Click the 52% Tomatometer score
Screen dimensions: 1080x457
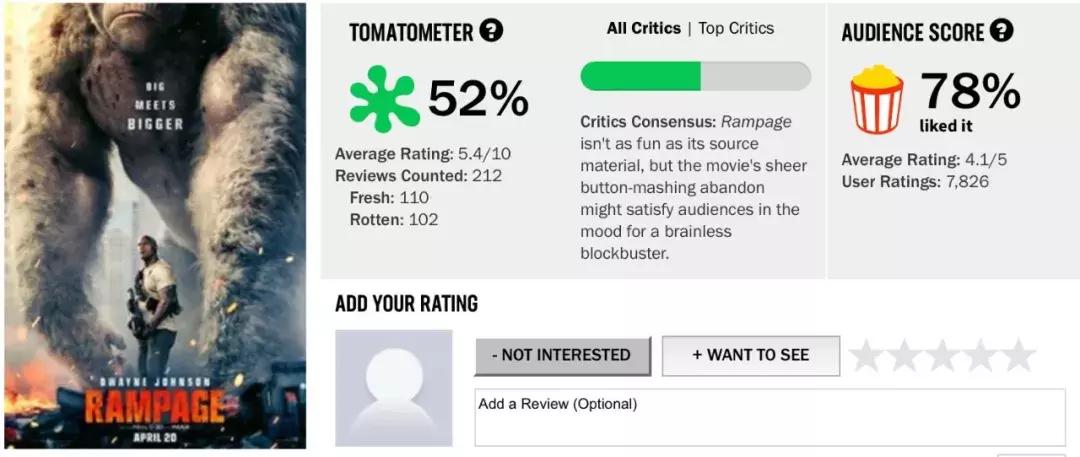478,97
